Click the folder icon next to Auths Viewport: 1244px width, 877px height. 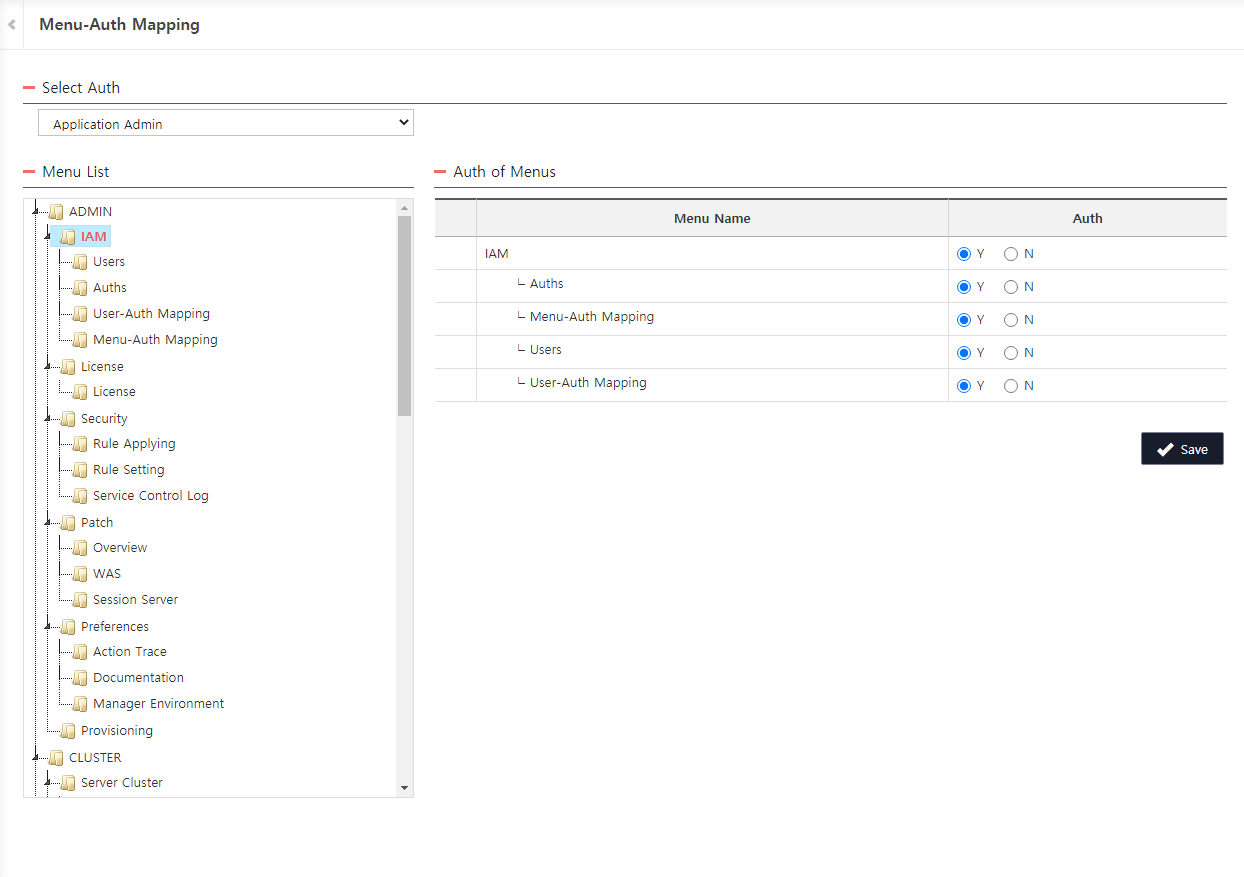(78, 287)
